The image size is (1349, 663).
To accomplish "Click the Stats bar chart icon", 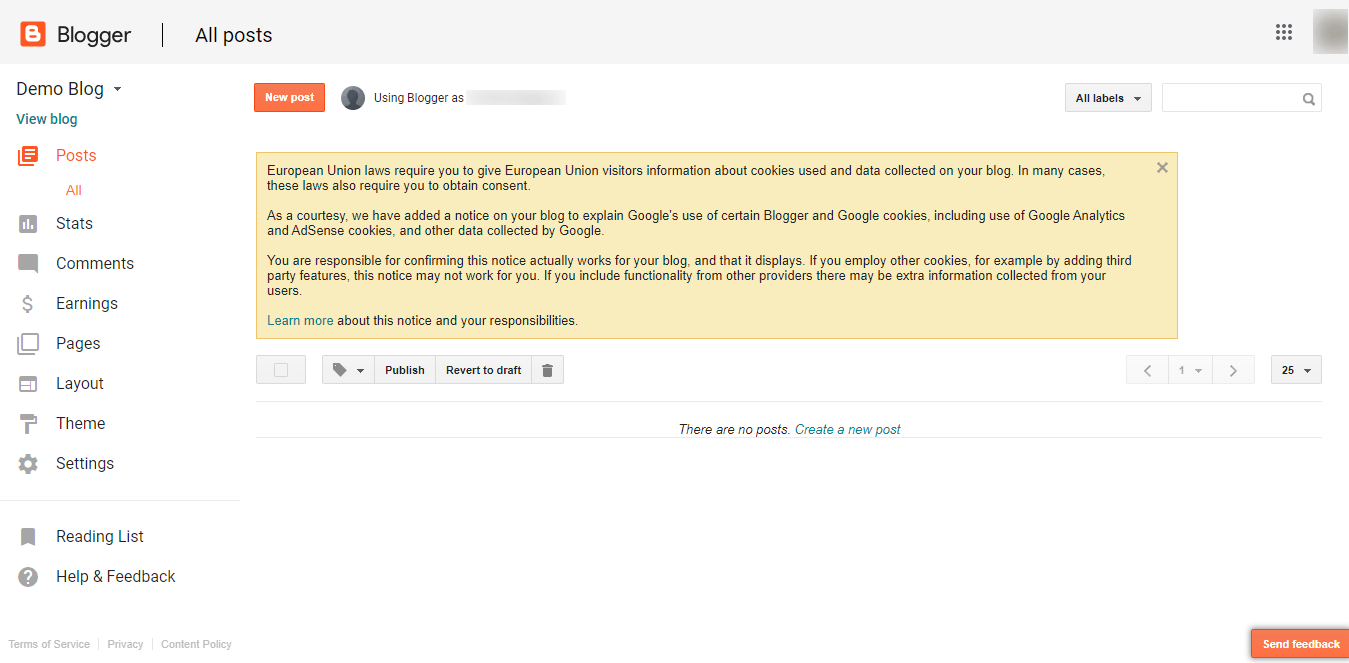I will point(28,224).
